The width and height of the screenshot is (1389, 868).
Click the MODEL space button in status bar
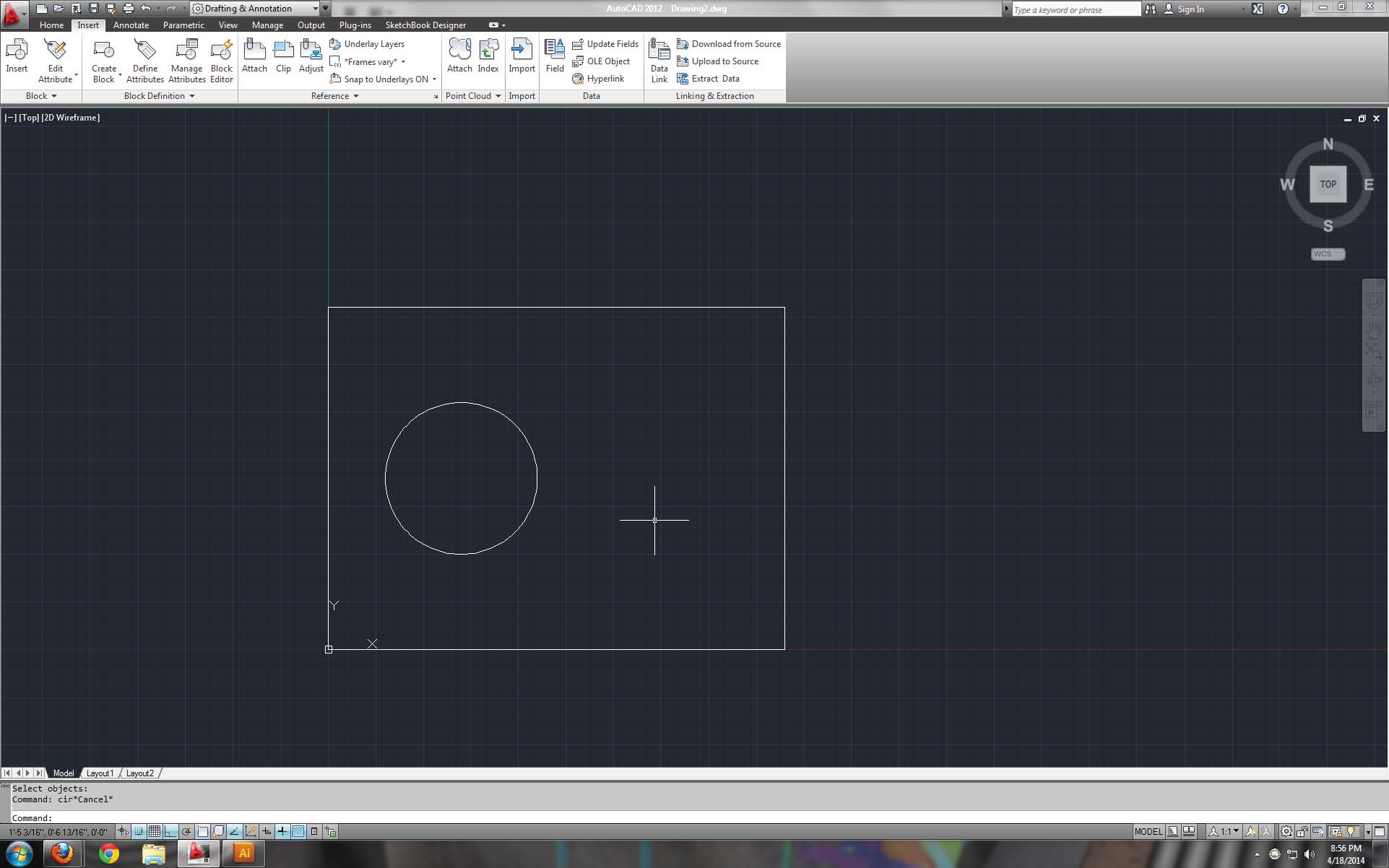coord(1148,832)
